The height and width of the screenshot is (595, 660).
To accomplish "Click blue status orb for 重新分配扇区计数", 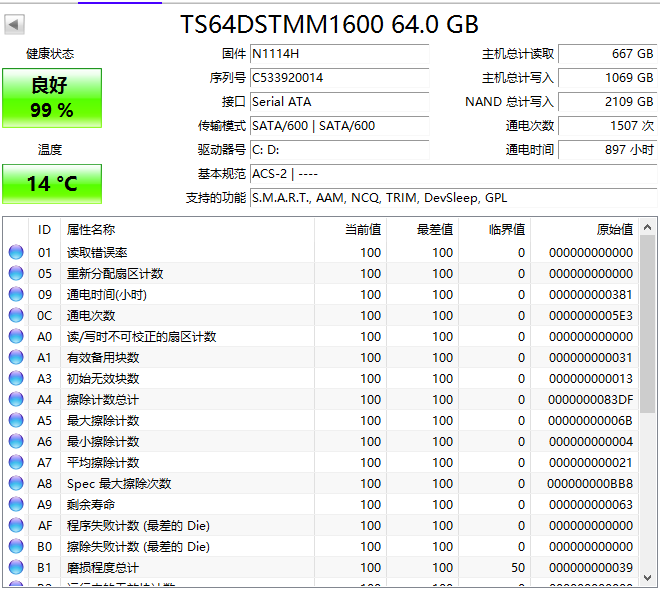I will point(16,274).
